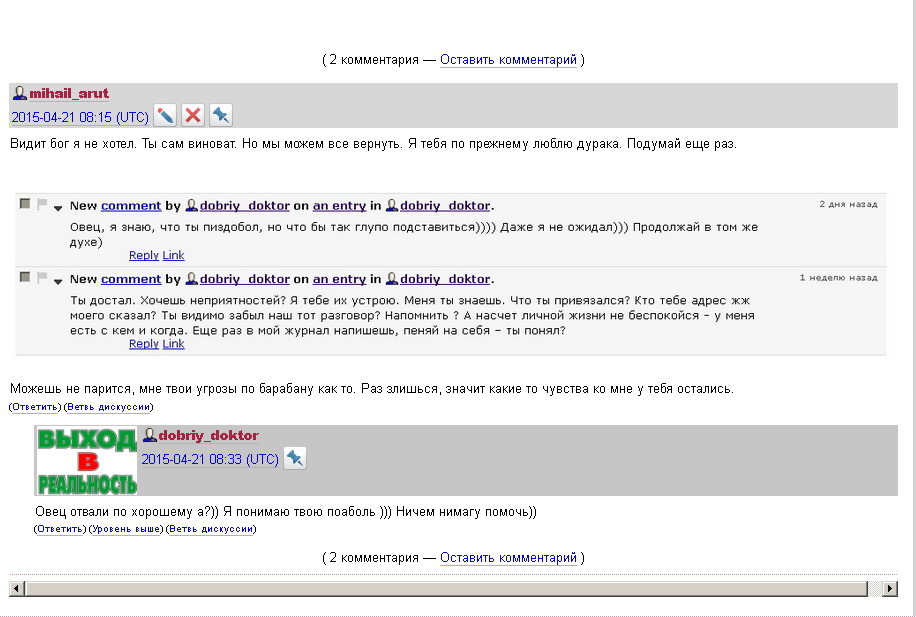
Task: Open timestamp 2015-04-21 08:15 (UTC) link
Action: click(80, 117)
